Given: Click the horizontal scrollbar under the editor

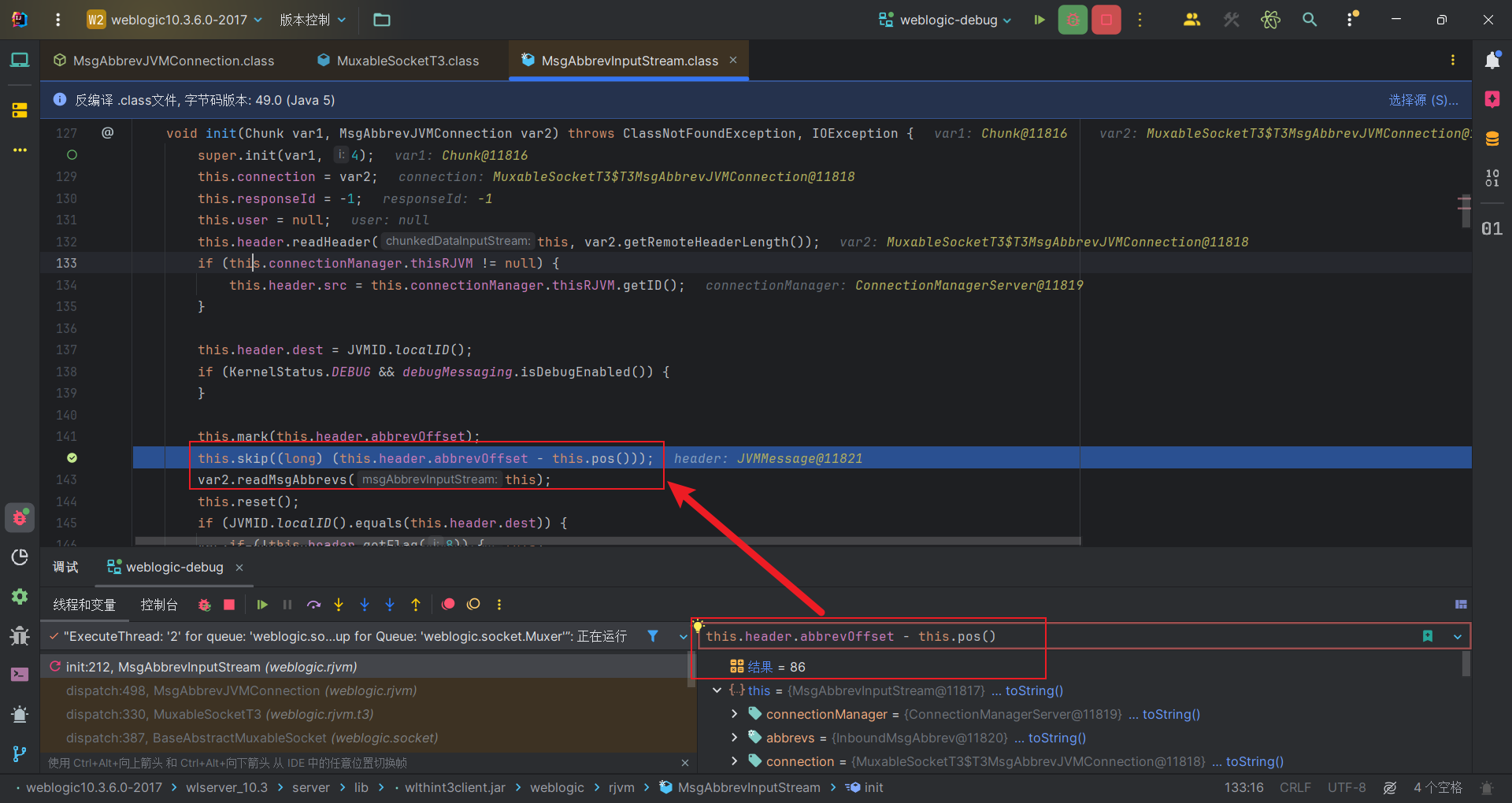Looking at the screenshot, I should pyautogui.click(x=608, y=542).
